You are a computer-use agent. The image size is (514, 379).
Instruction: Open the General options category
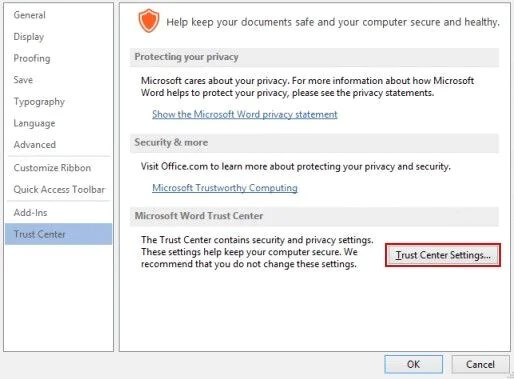29,15
